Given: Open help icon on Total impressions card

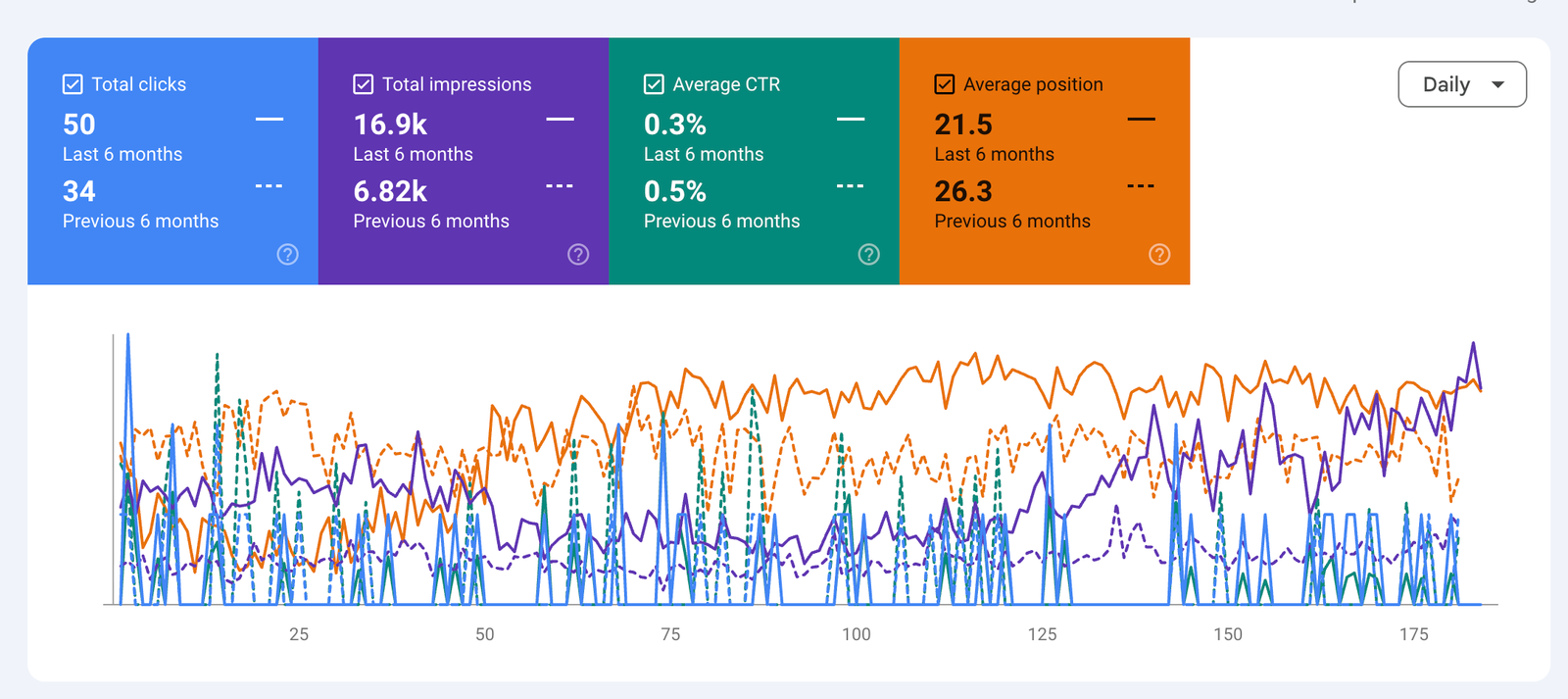Looking at the screenshot, I should tap(578, 255).
